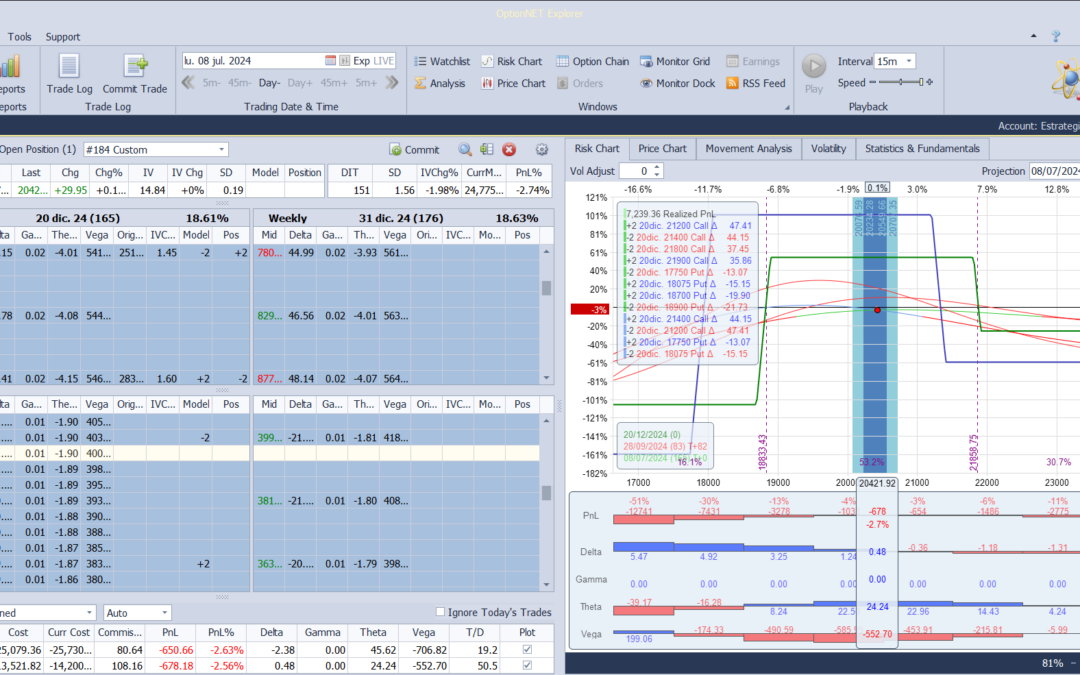
Task: Click the green table icon beside magnifier
Action: (487, 149)
